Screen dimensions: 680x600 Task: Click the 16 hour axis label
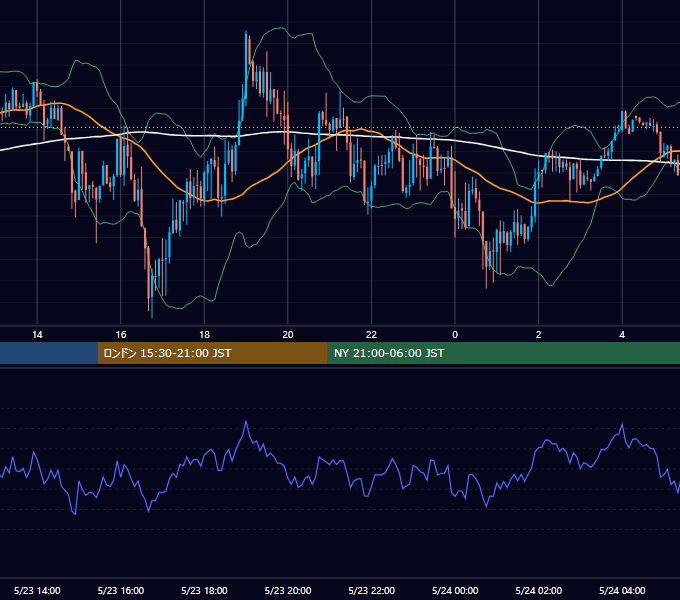click(x=121, y=335)
